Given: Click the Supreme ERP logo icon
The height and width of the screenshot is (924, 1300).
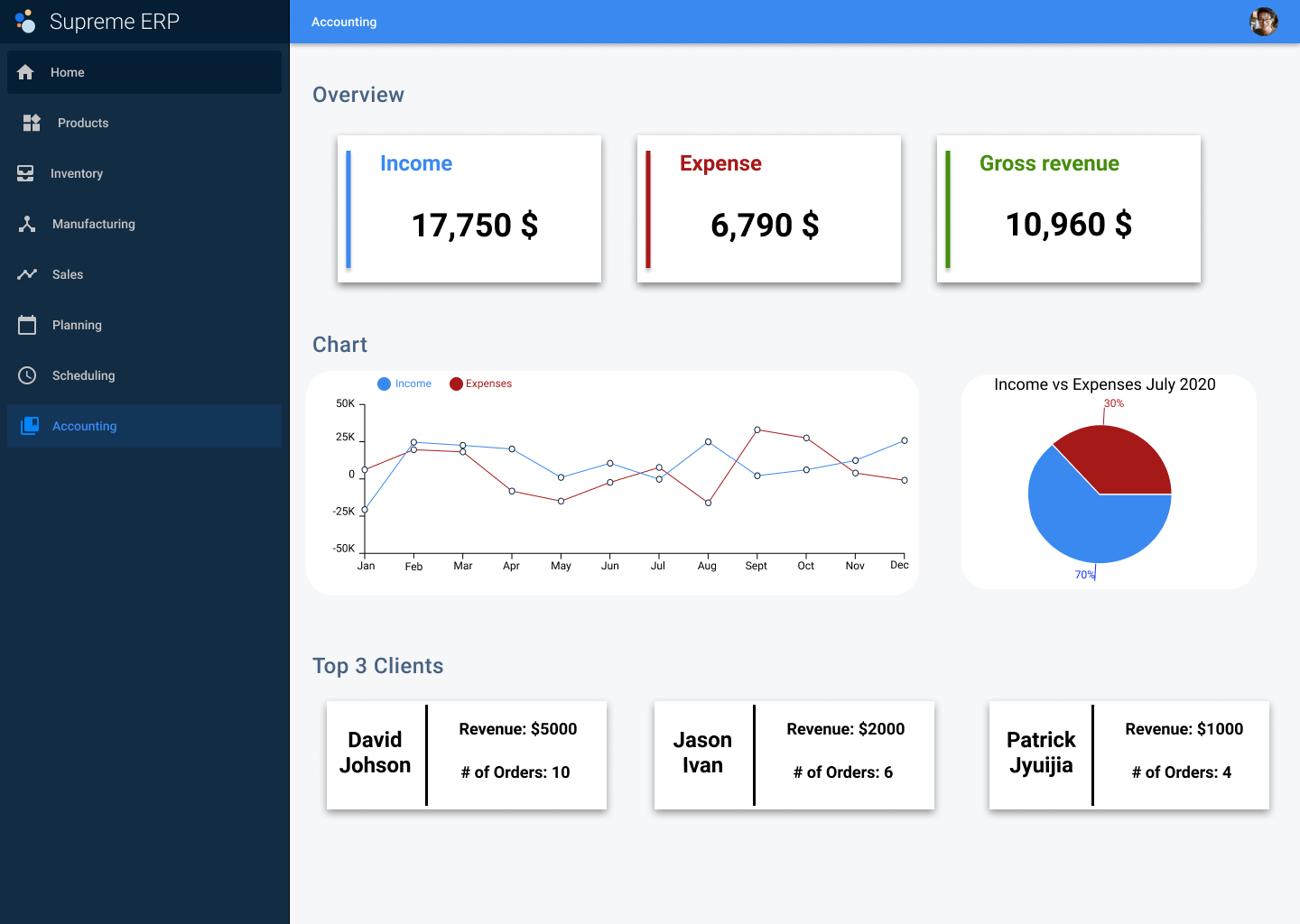Looking at the screenshot, I should [x=25, y=21].
